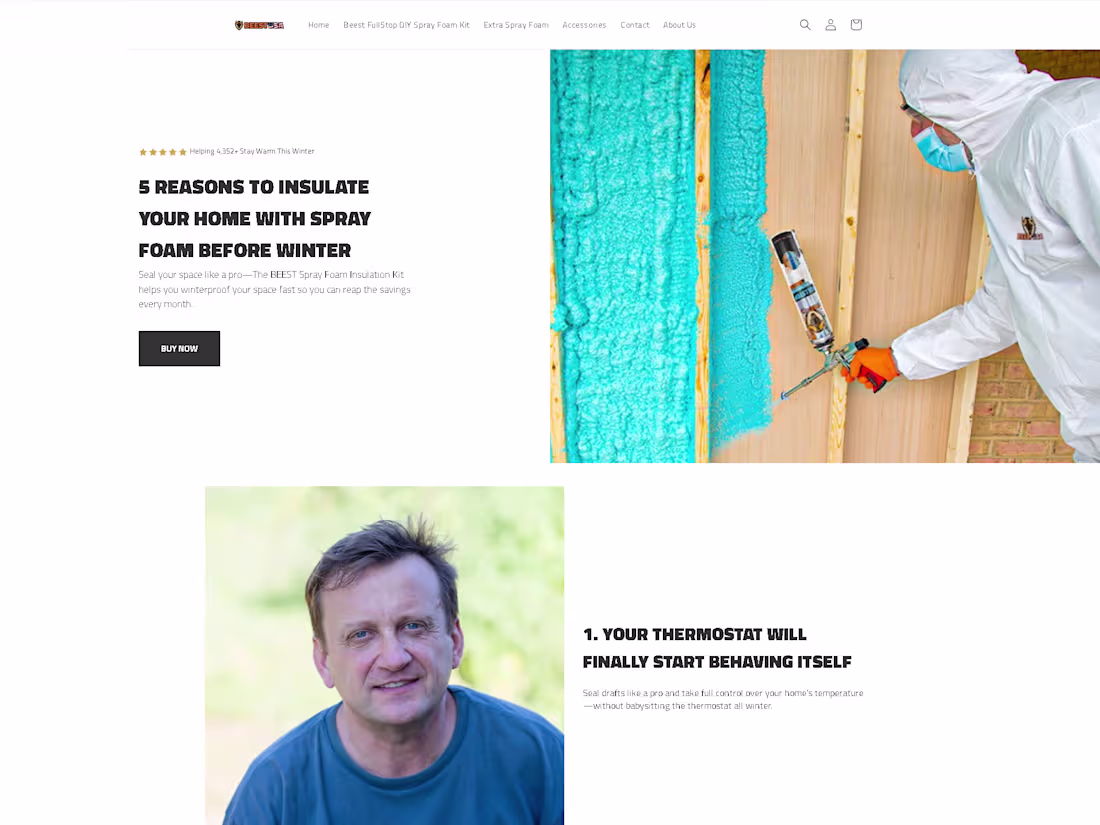Click the portrait of man in blue shirt
The image size is (1100, 825).
384,656
